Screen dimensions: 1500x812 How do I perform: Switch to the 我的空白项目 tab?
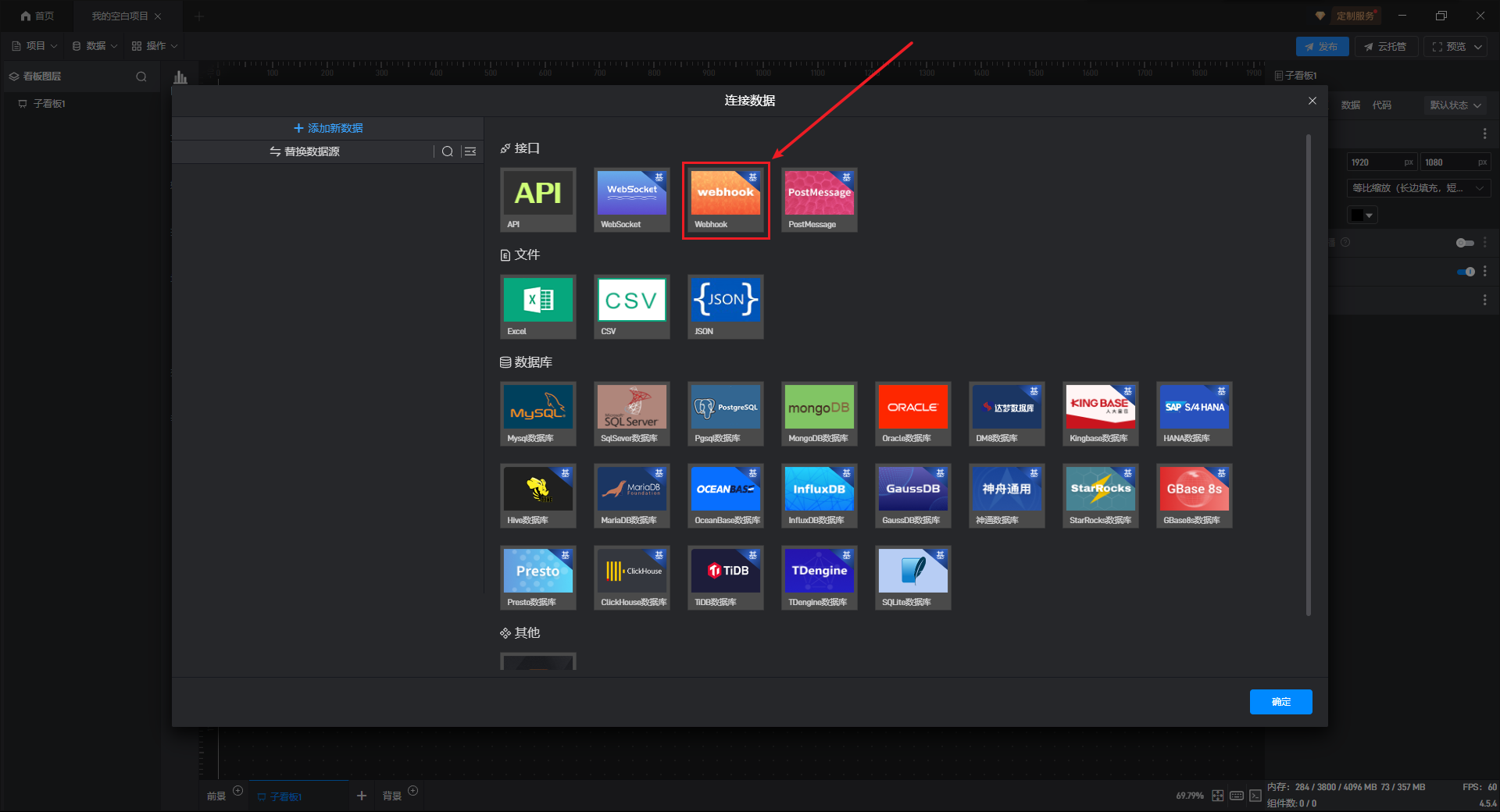tap(120, 16)
